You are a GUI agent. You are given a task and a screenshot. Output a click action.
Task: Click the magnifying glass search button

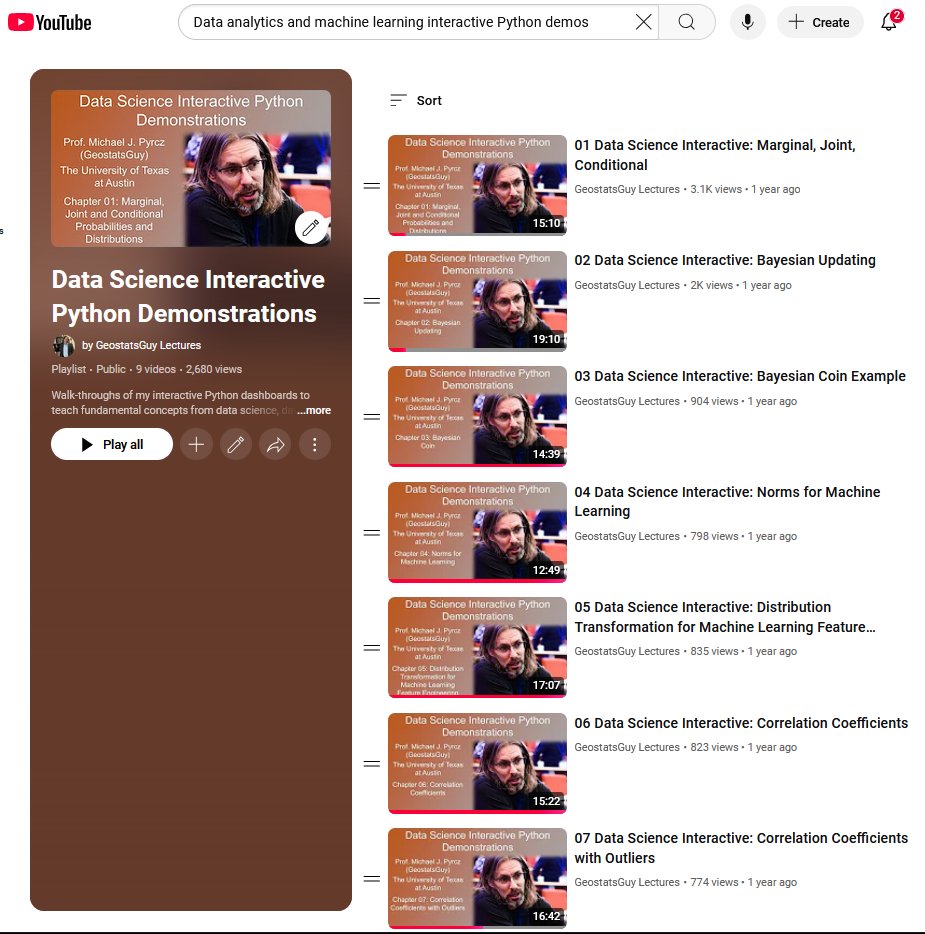tap(686, 22)
